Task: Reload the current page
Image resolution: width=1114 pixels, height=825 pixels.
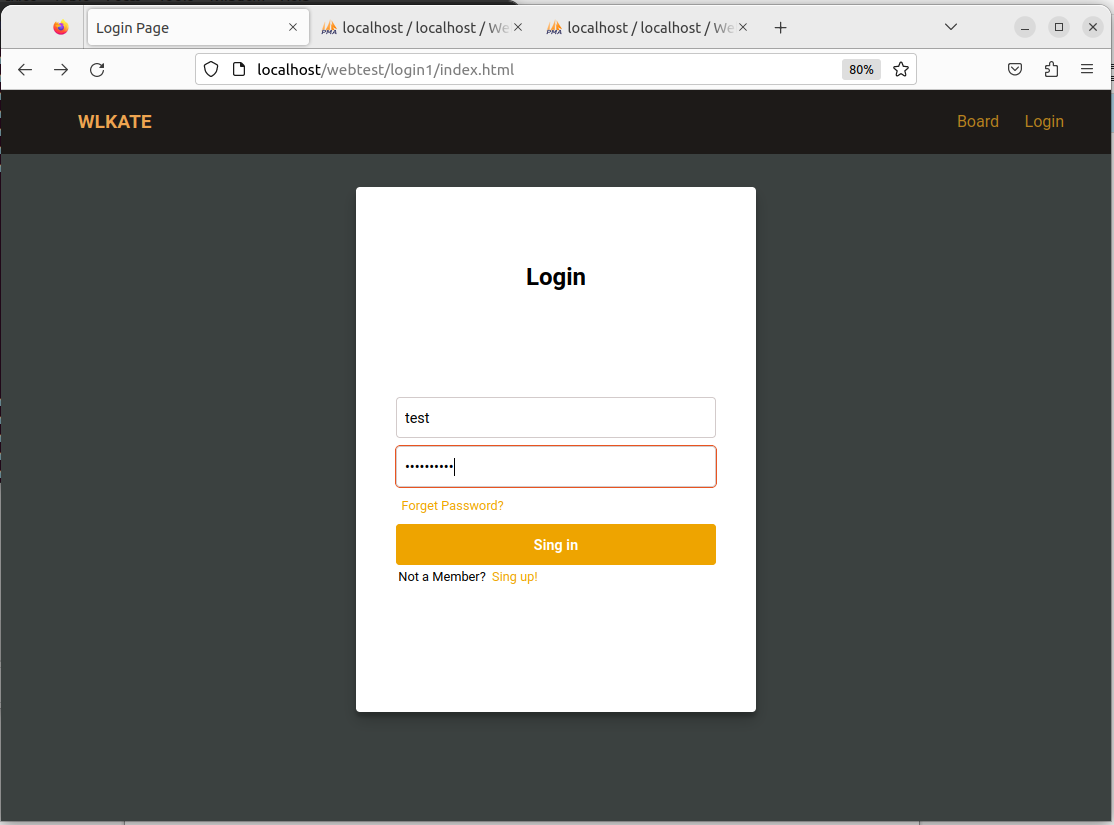Action: coord(97,70)
